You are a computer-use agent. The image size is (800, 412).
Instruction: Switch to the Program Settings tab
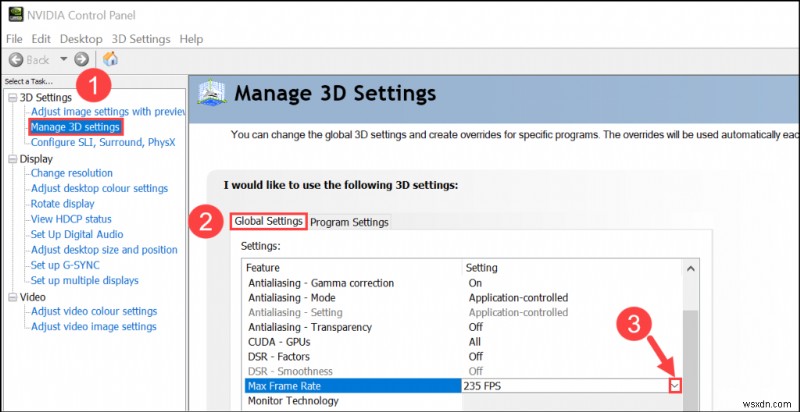(349, 222)
